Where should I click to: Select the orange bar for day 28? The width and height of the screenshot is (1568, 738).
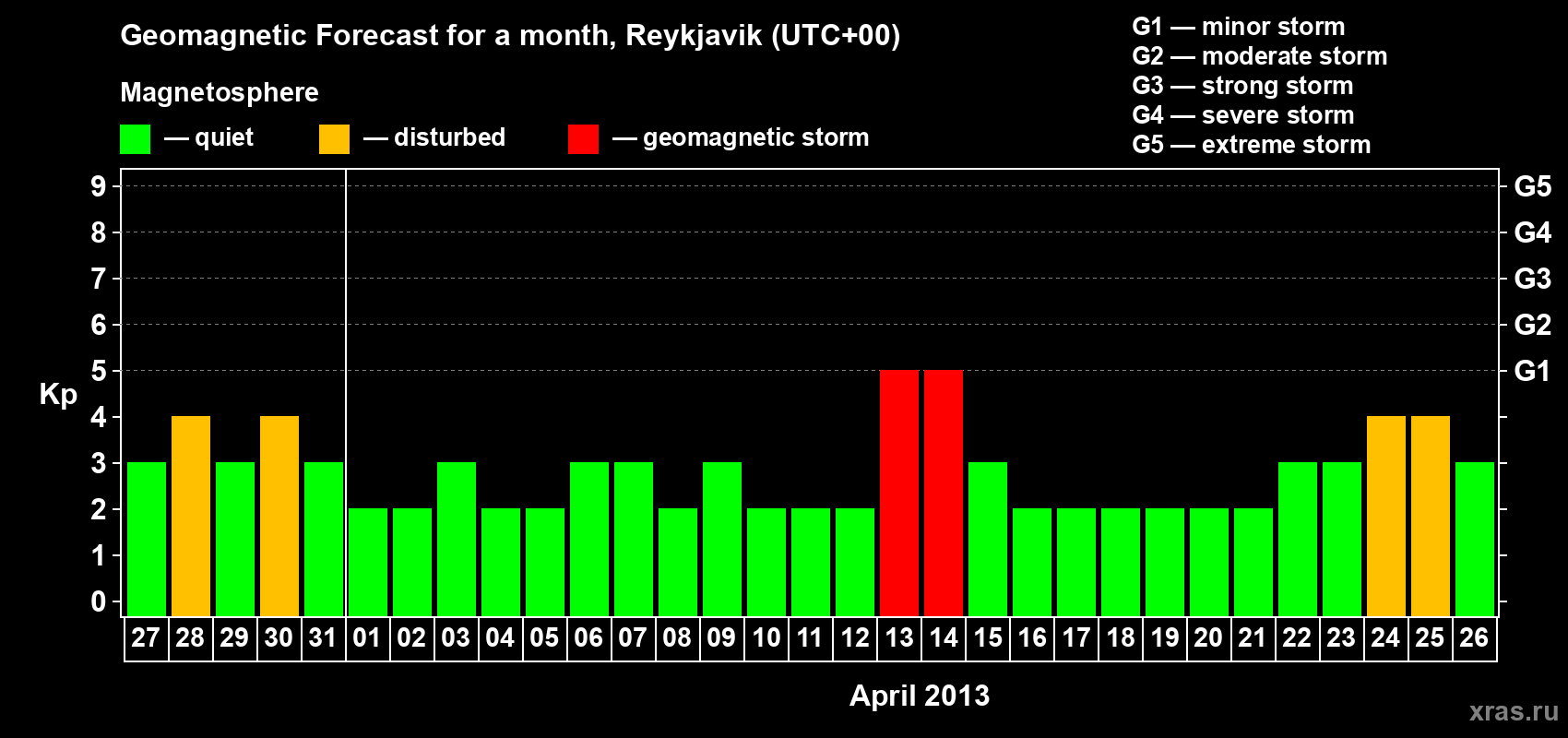click(x=191, y=516)
